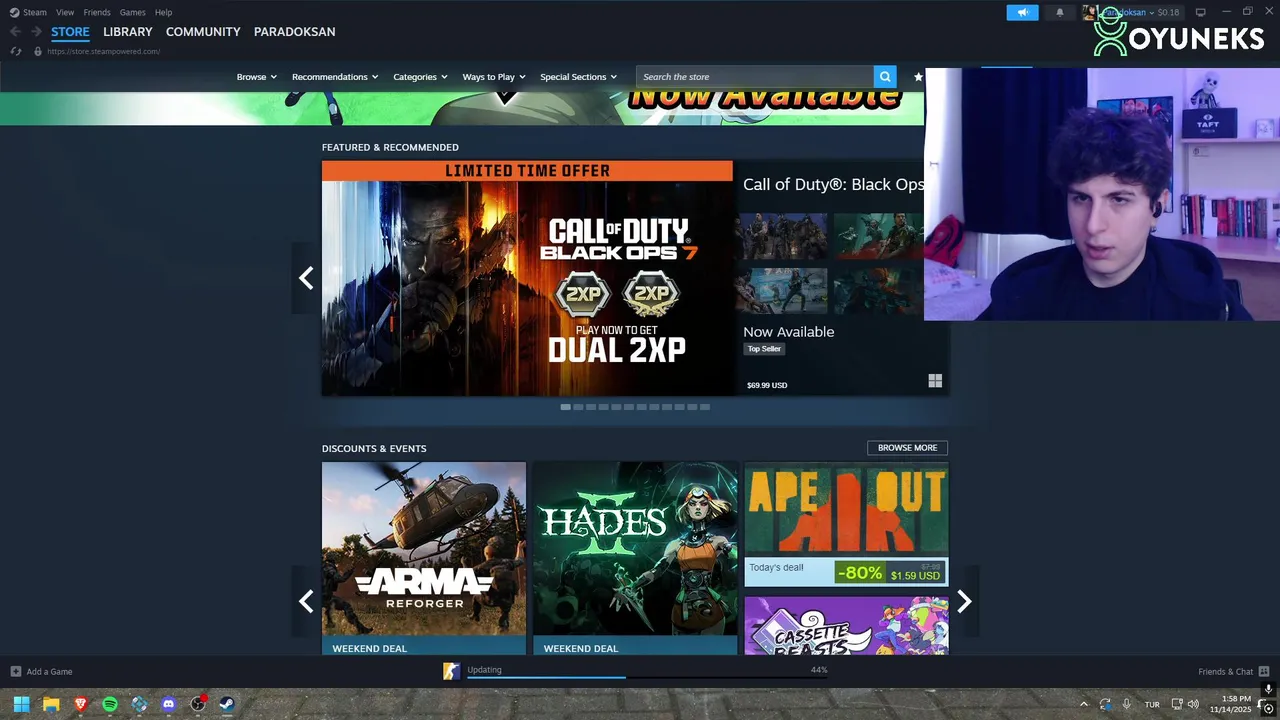Viewport: 1280px width, 720px height.
Task: Open the View menu
Action: (x=65, y=12)
